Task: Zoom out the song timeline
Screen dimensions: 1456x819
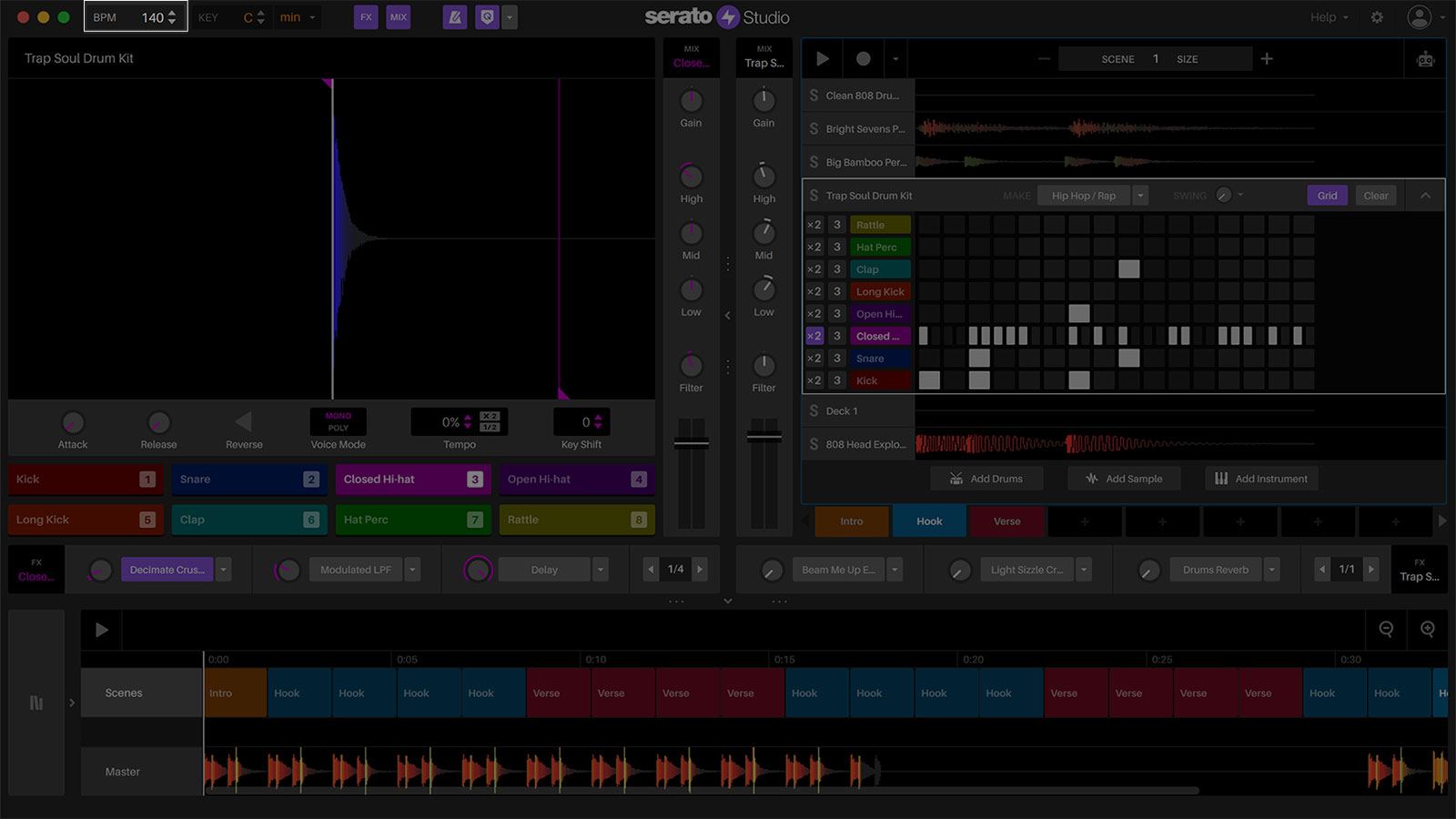Action: pyautogui.click(x=1386, y=629)
